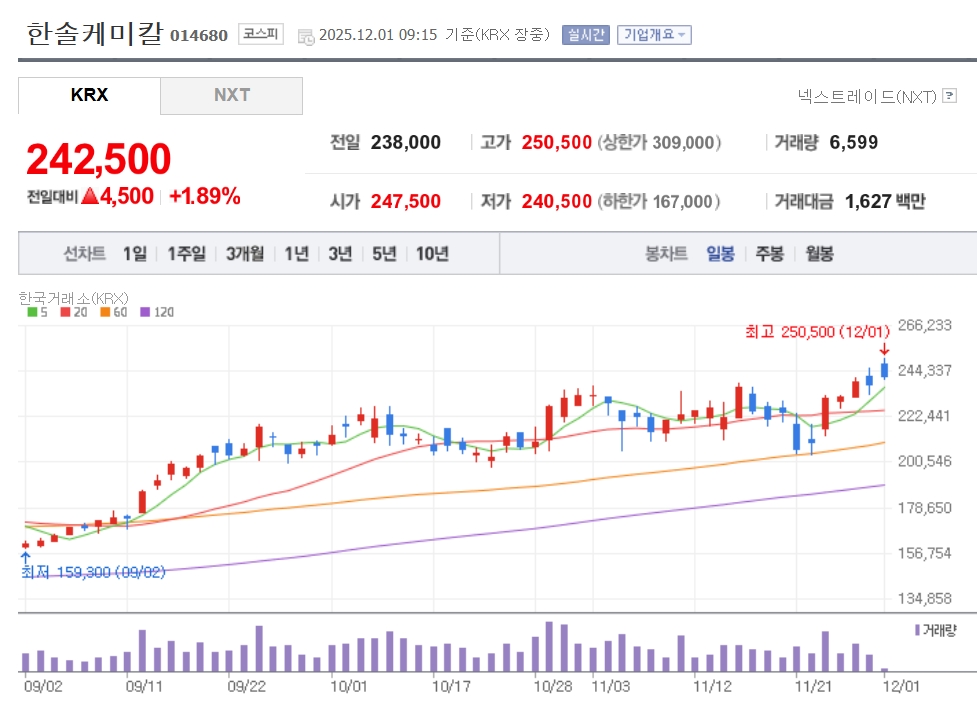Viewport: 977px width, 722px height.
Task: Select the 10년 line chart period
Action: coord(432,254)
